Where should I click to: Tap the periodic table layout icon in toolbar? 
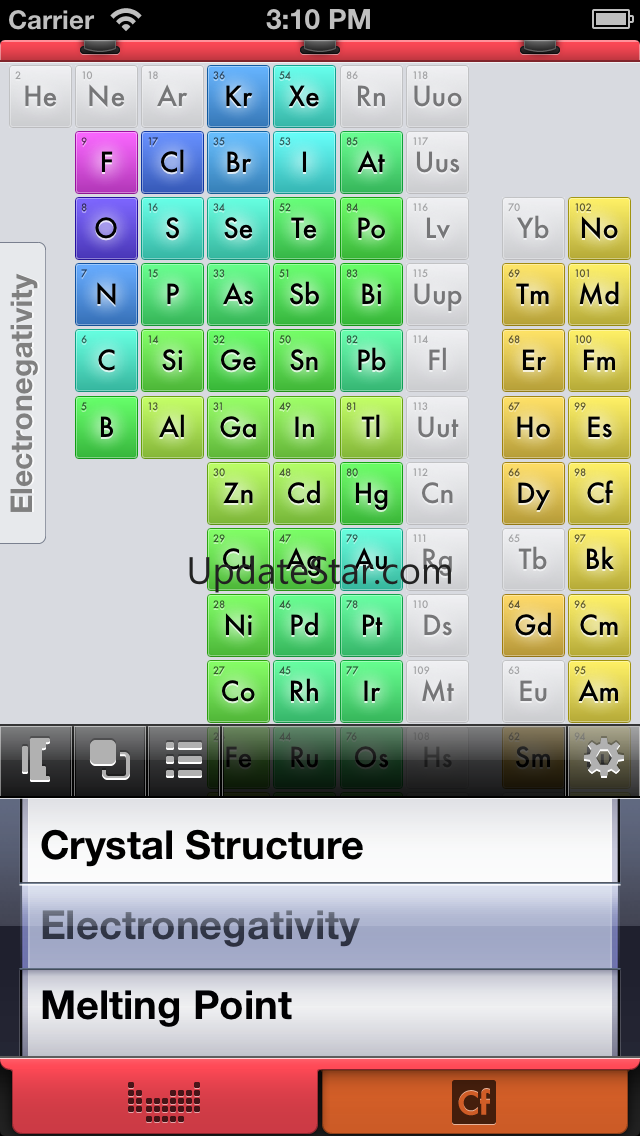[x=36, y=761]
